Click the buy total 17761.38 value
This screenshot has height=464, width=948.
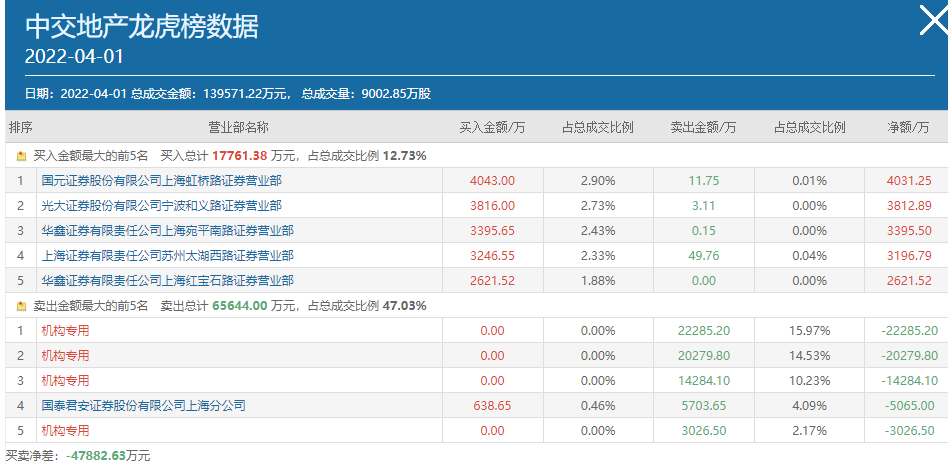tap(239, 156)
